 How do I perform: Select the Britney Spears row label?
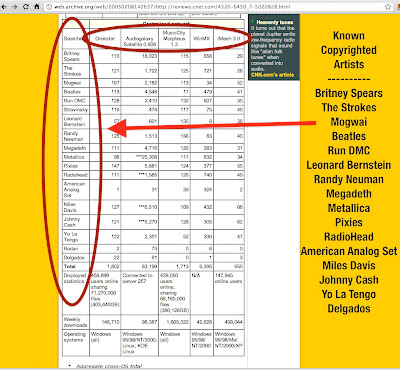(72, 56)
